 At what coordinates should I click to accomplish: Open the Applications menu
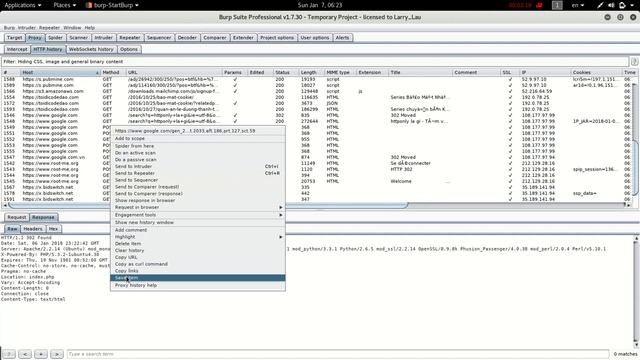[22, 5]
